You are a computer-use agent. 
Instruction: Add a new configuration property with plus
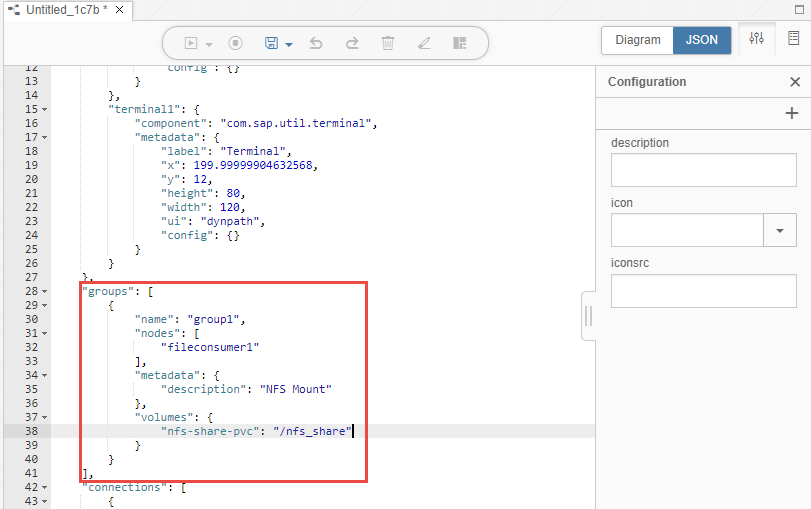(x=792, y=114)
